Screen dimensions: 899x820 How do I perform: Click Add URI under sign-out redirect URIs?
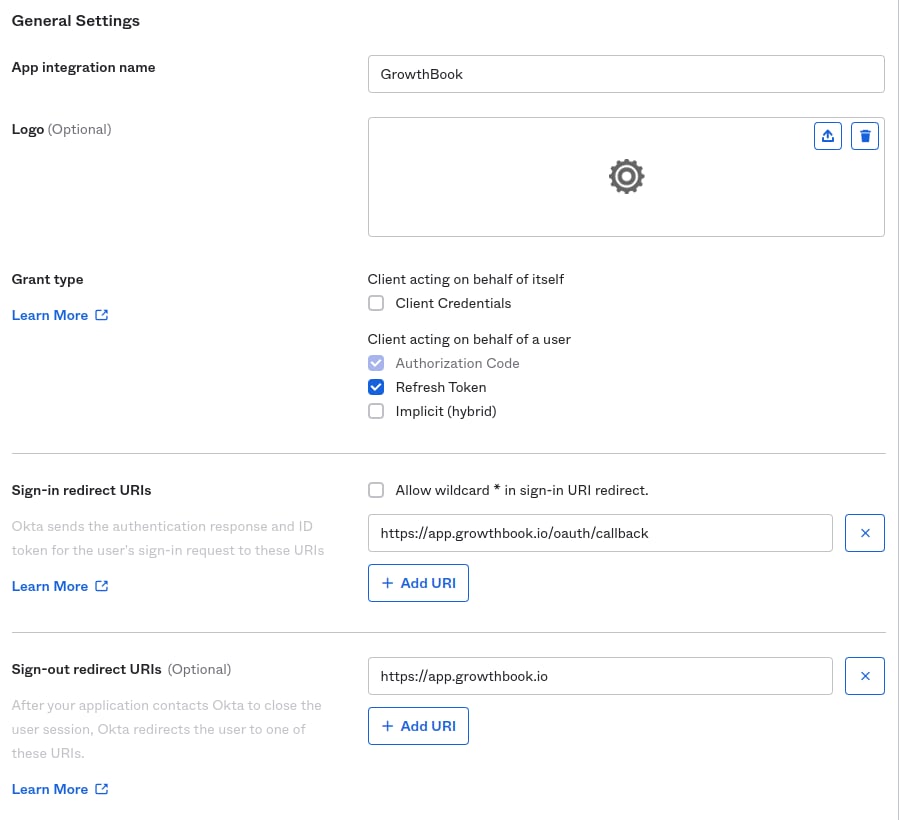(x=419, y=726)
